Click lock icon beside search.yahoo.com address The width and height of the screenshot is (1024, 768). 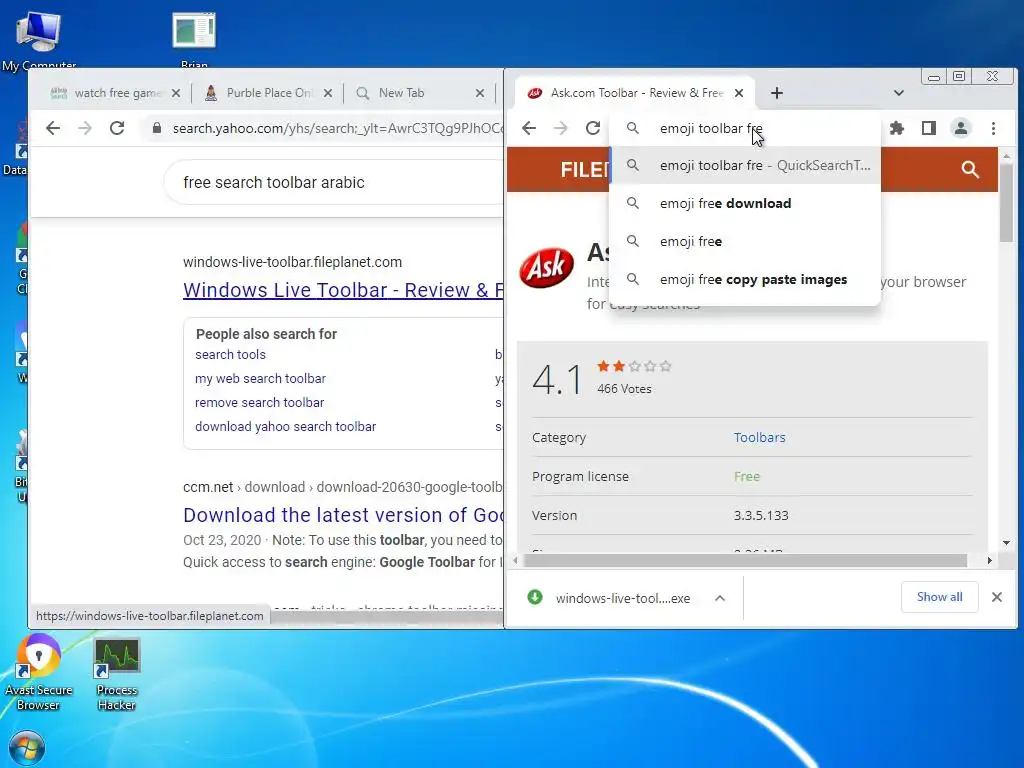tap(157, 128)
